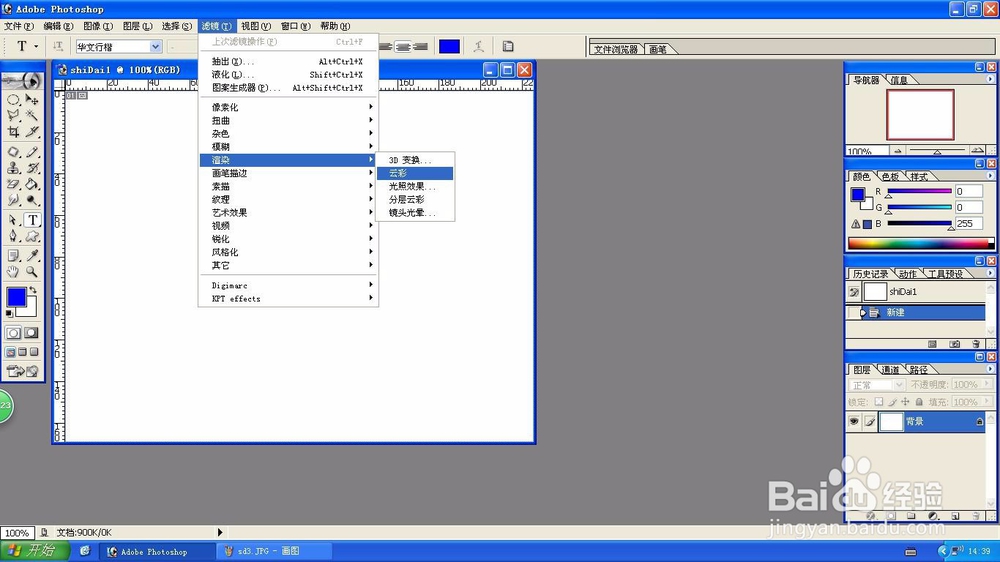
Task: Open Type tool preset picker arrow
Action: click(36, 46)
